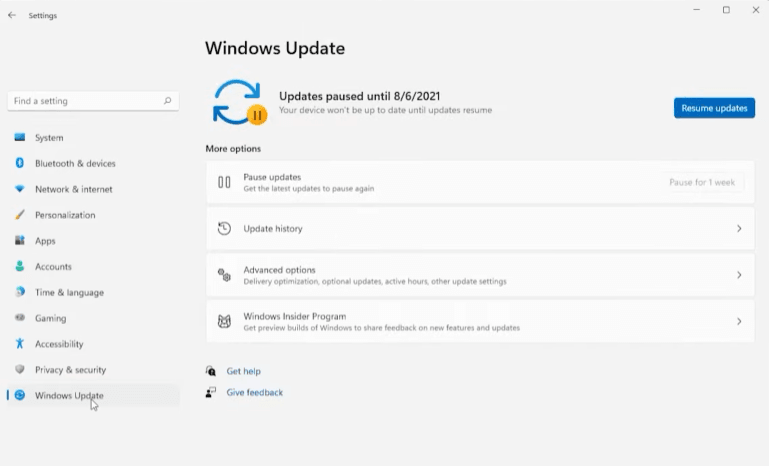The height and width of the screenshot is (466, 769).
Task: Open Windows Insider Program via its chevron
Action: (x=739, y=321)
